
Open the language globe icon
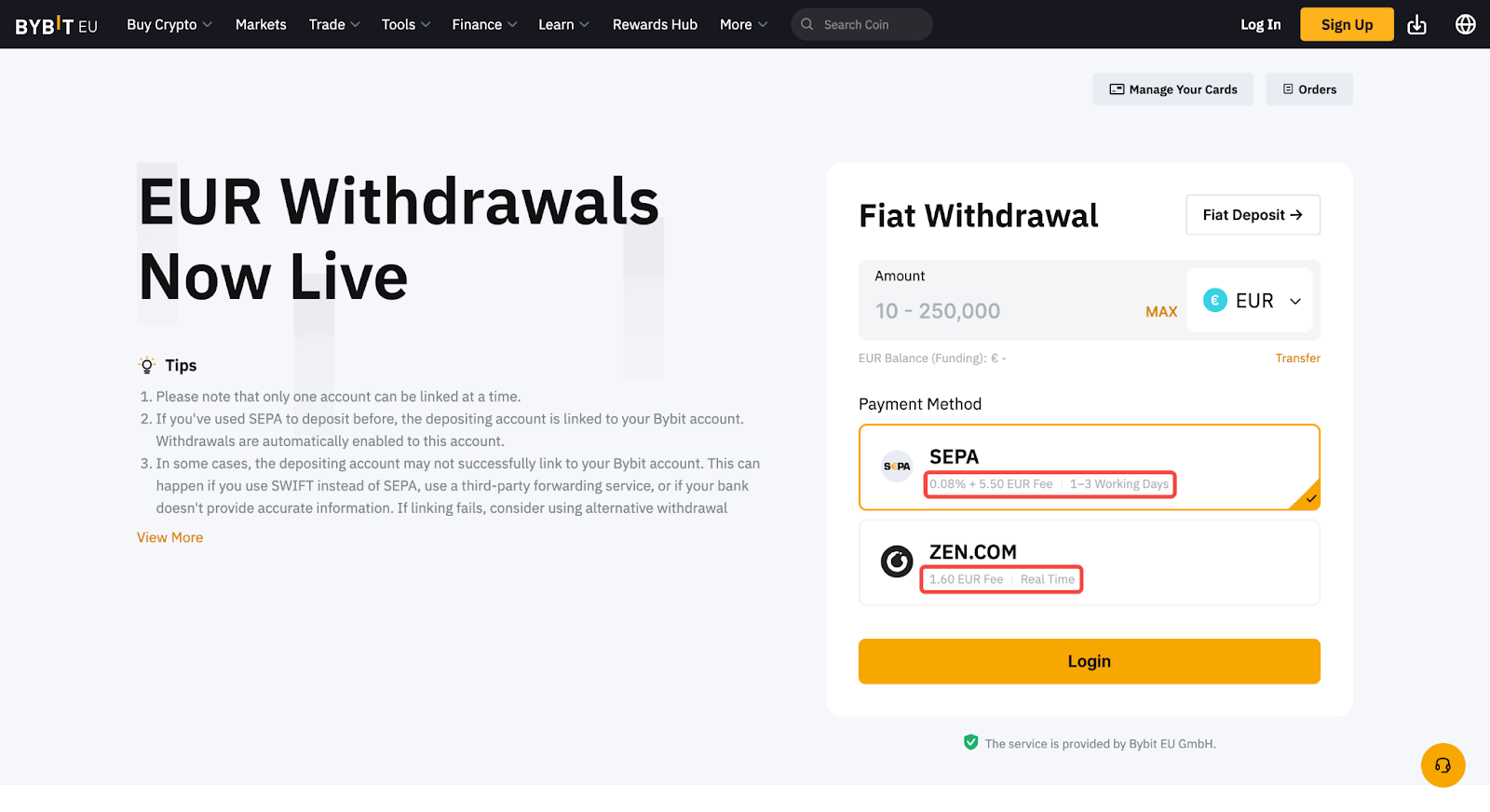(1465, 25)
